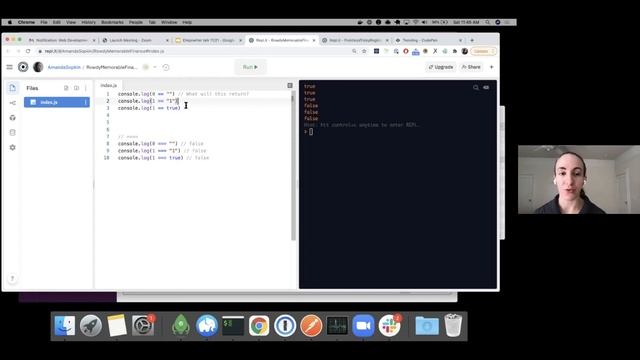The height and width of the screenshot is (360, 640).
Task: Clear the console with eraser icon
Action: tap(486, 87)
